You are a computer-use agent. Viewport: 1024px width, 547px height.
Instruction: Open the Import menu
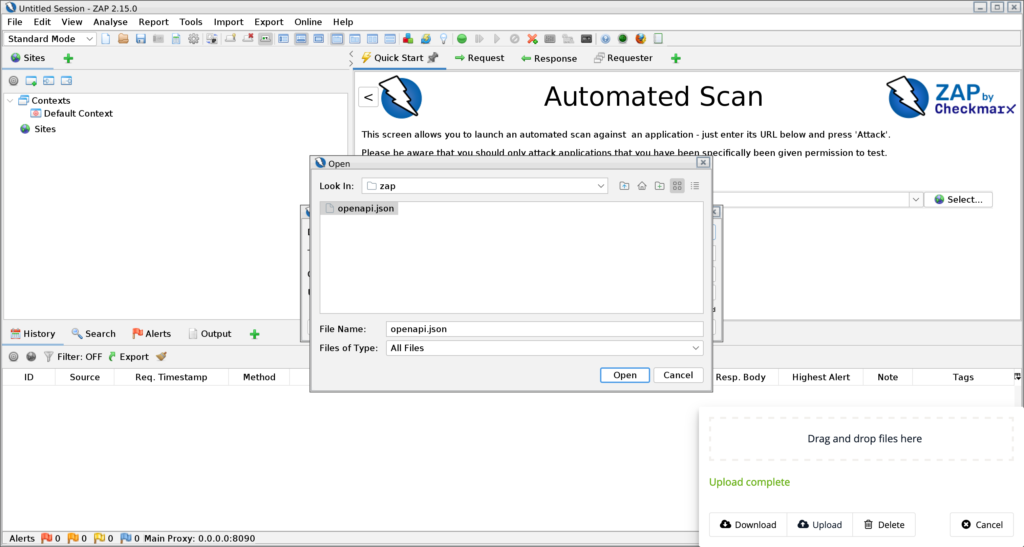coord(229,22)
